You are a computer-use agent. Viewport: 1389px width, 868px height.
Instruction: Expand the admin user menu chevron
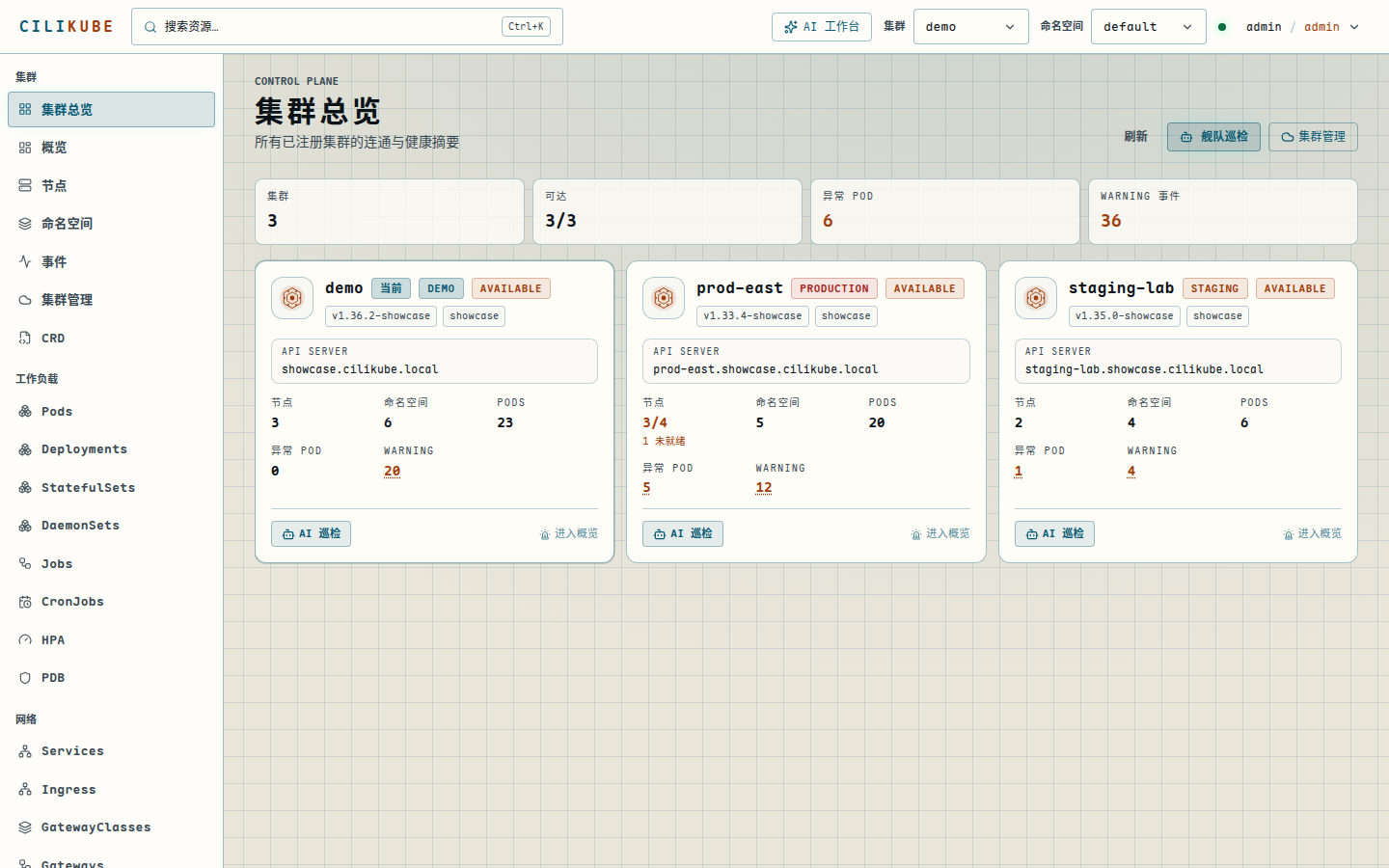1354,27
